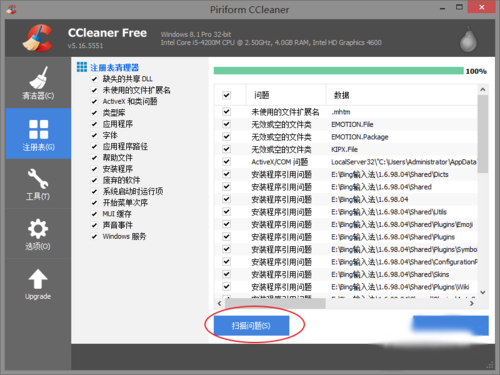
Task: Click the CCleaner title bar icon
Action: click(x=11, y=9)
